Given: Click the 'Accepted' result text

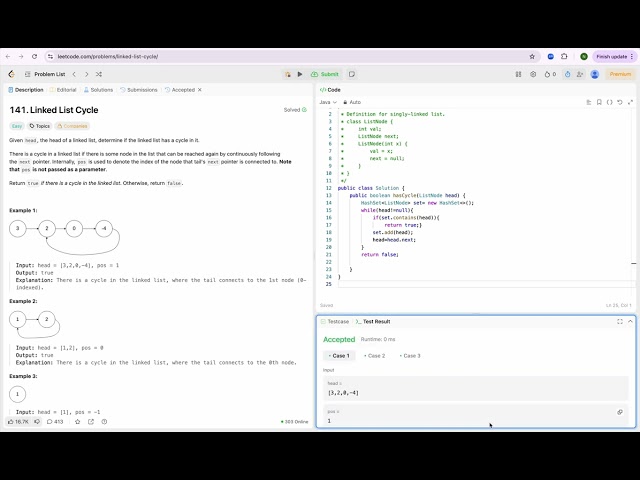Looking at the screenshot, I should (339, 339).
